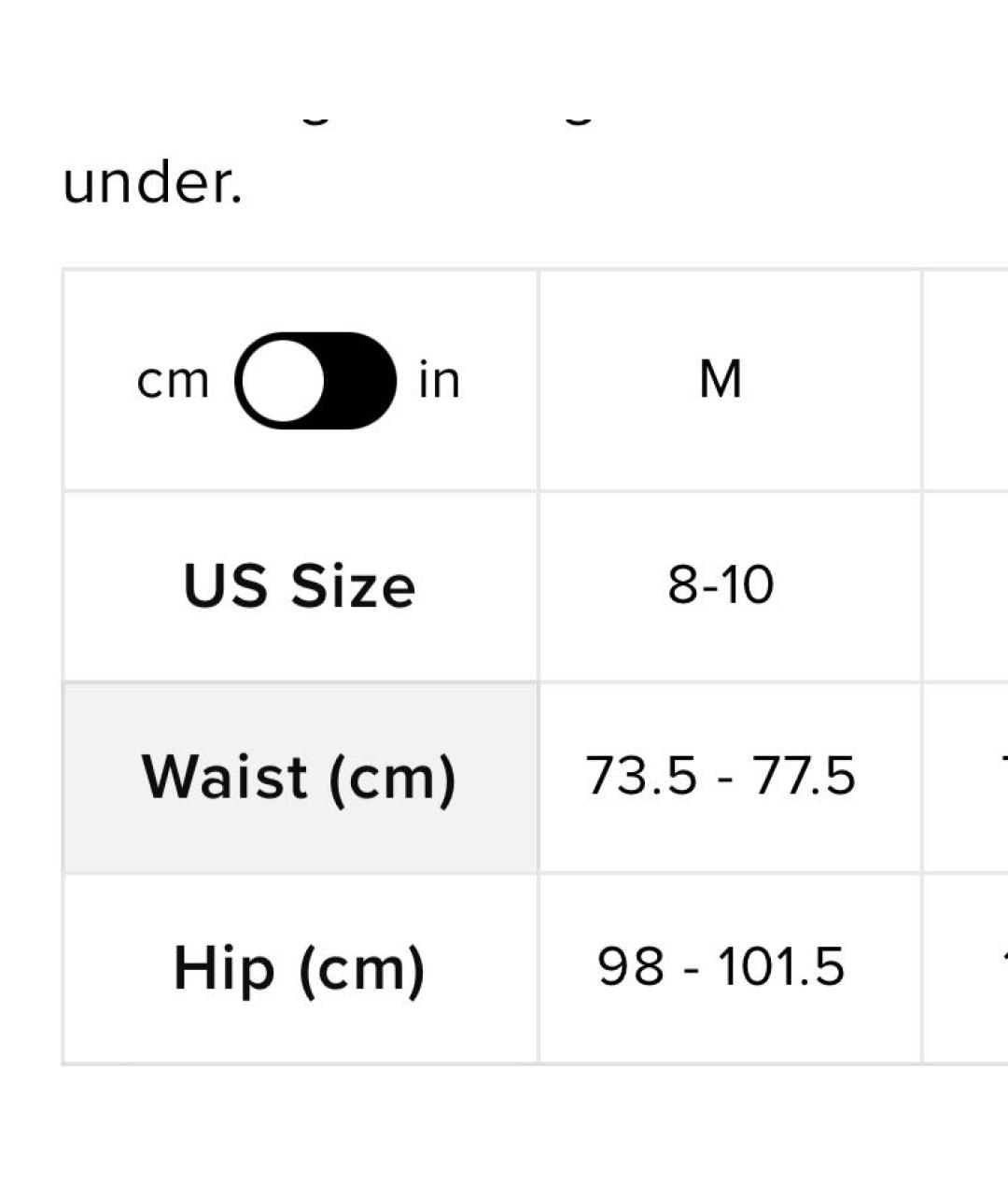Select the US Size row header

300,586
